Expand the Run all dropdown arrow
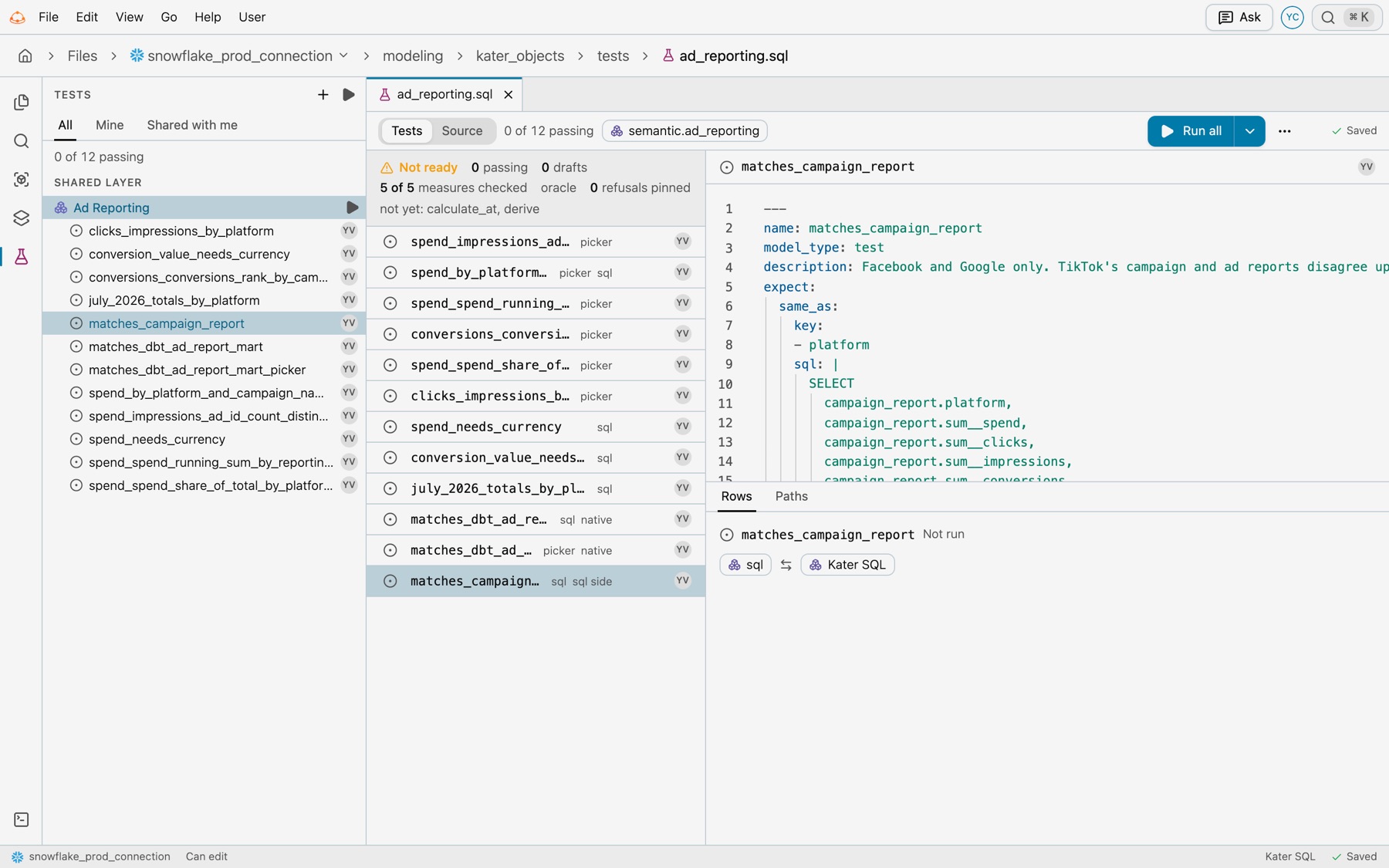The height and width of the screenshot is (868, 1389). [x=1249, y=131]
